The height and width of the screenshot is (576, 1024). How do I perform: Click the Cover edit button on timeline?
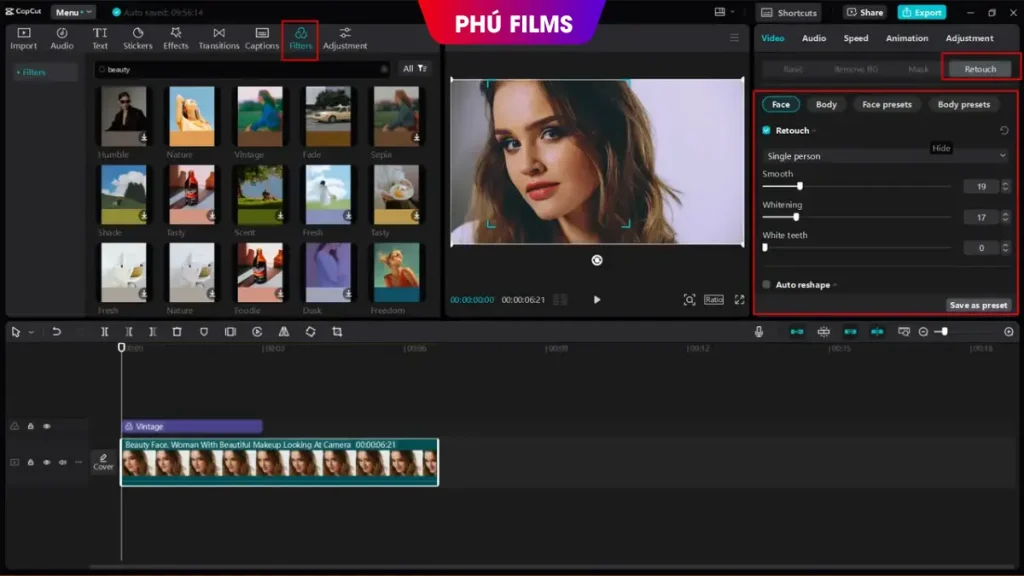pos(103,462)
